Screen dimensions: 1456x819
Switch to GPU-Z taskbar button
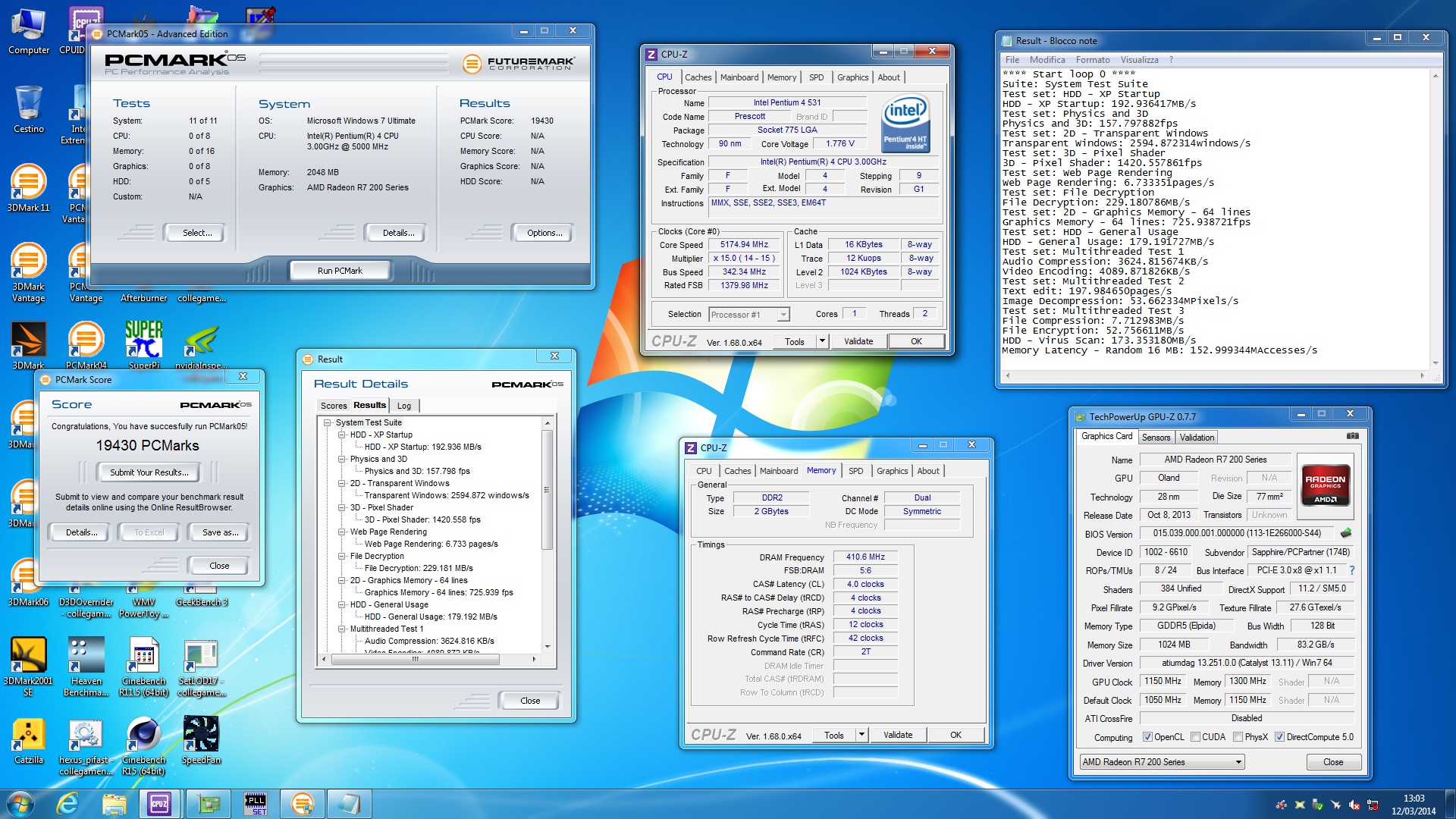click(x=209, y=803)
